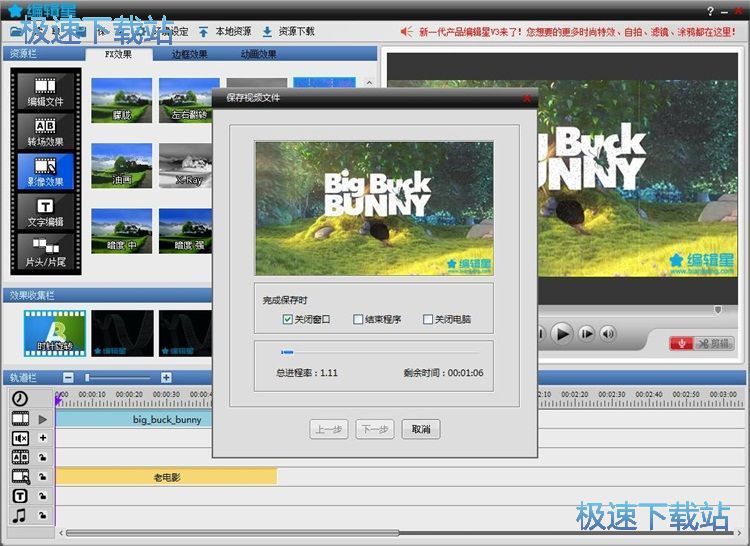Click the red V3 announcement link
This screenshot has width=750, height=546.
[x=577, y=32]
